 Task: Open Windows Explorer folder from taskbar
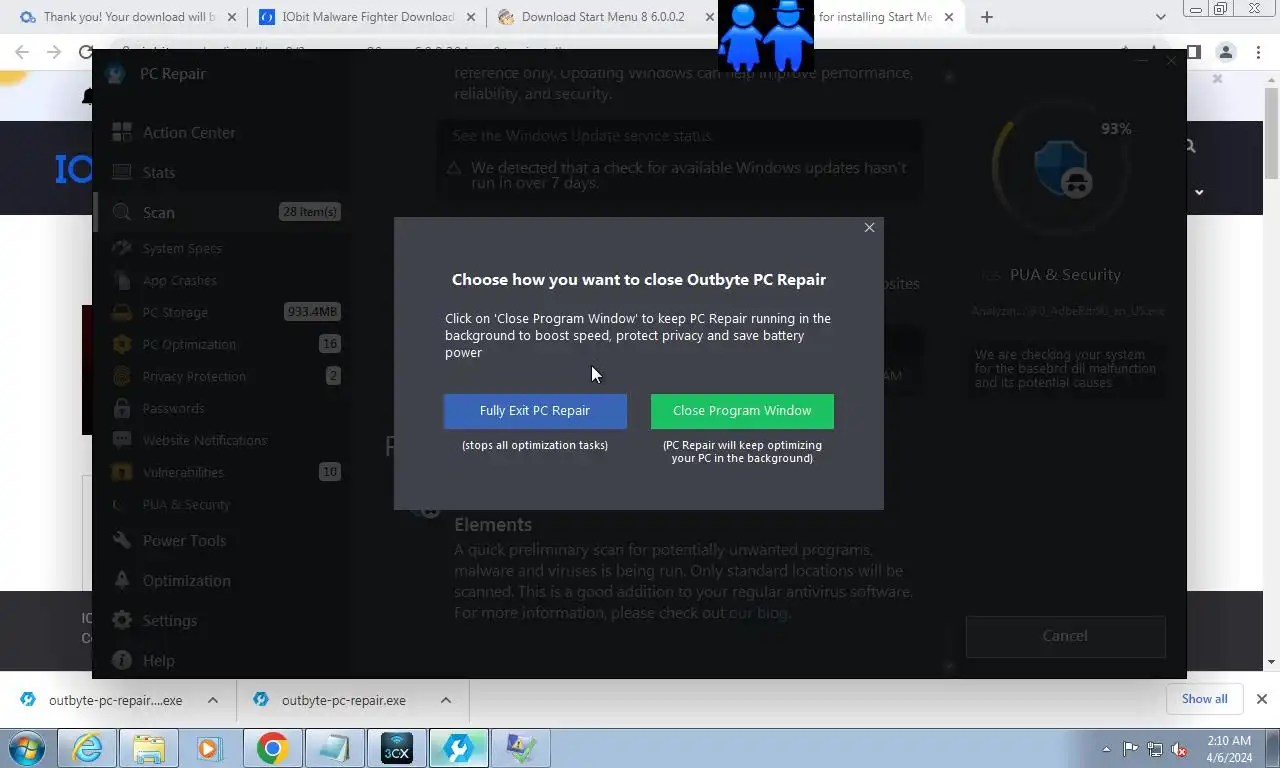point(149,748)
